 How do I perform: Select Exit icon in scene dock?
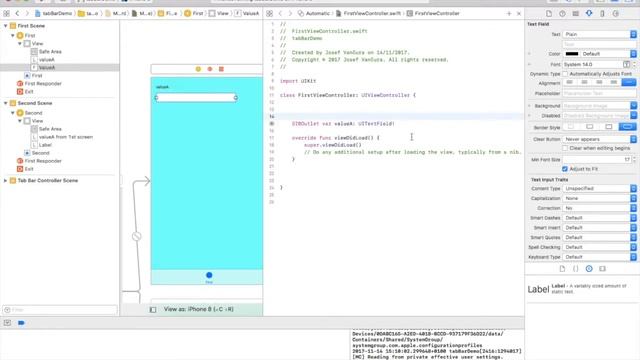(221, 69)
